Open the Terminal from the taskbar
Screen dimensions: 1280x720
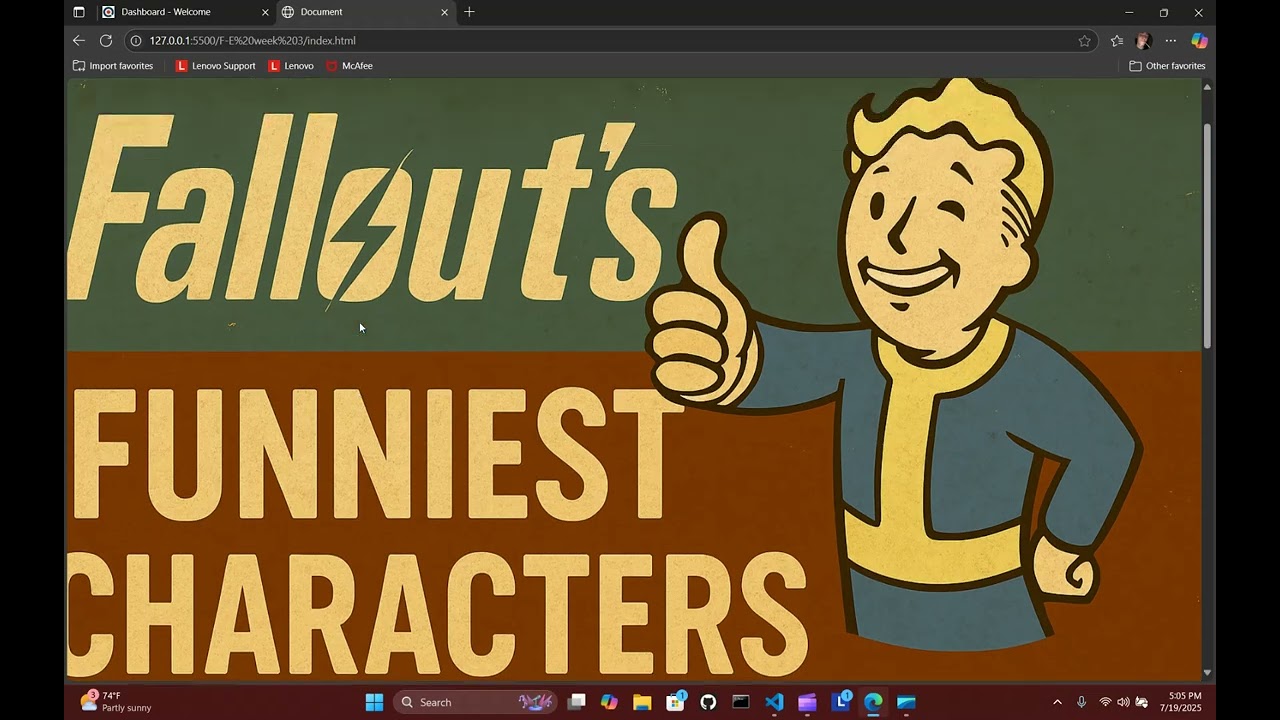[741, 702]
